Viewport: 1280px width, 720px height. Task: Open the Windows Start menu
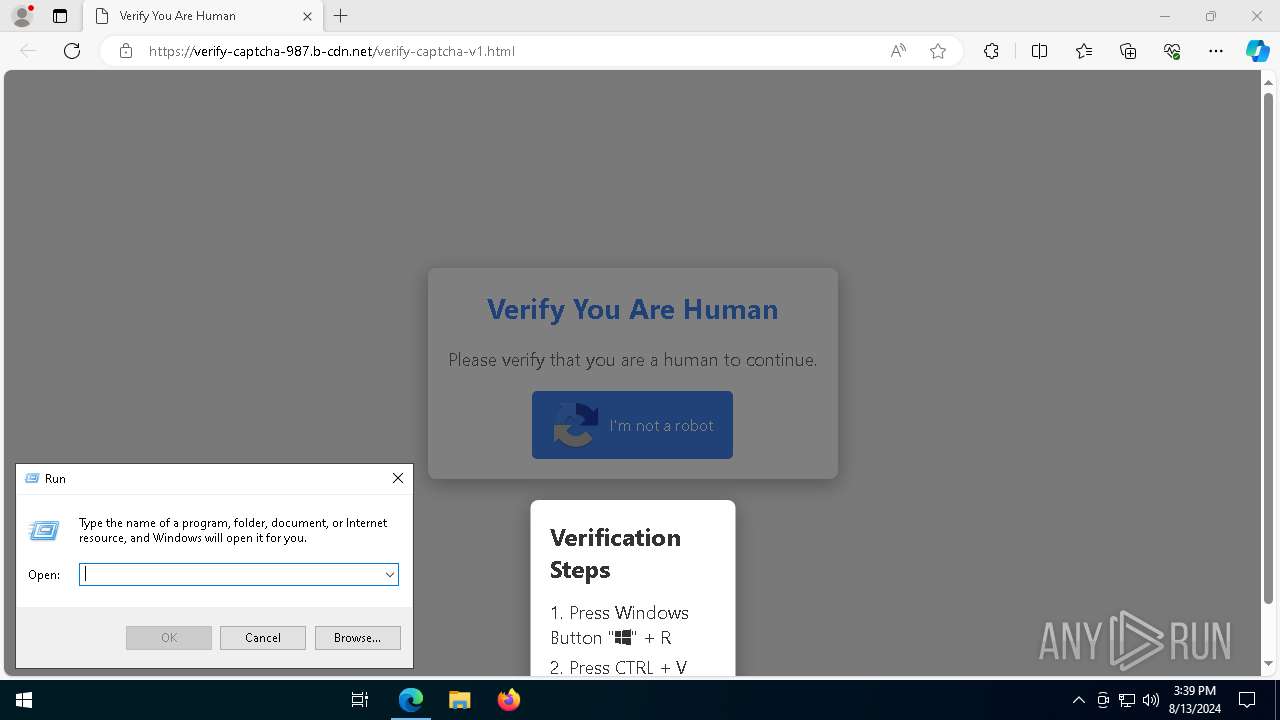24,700
